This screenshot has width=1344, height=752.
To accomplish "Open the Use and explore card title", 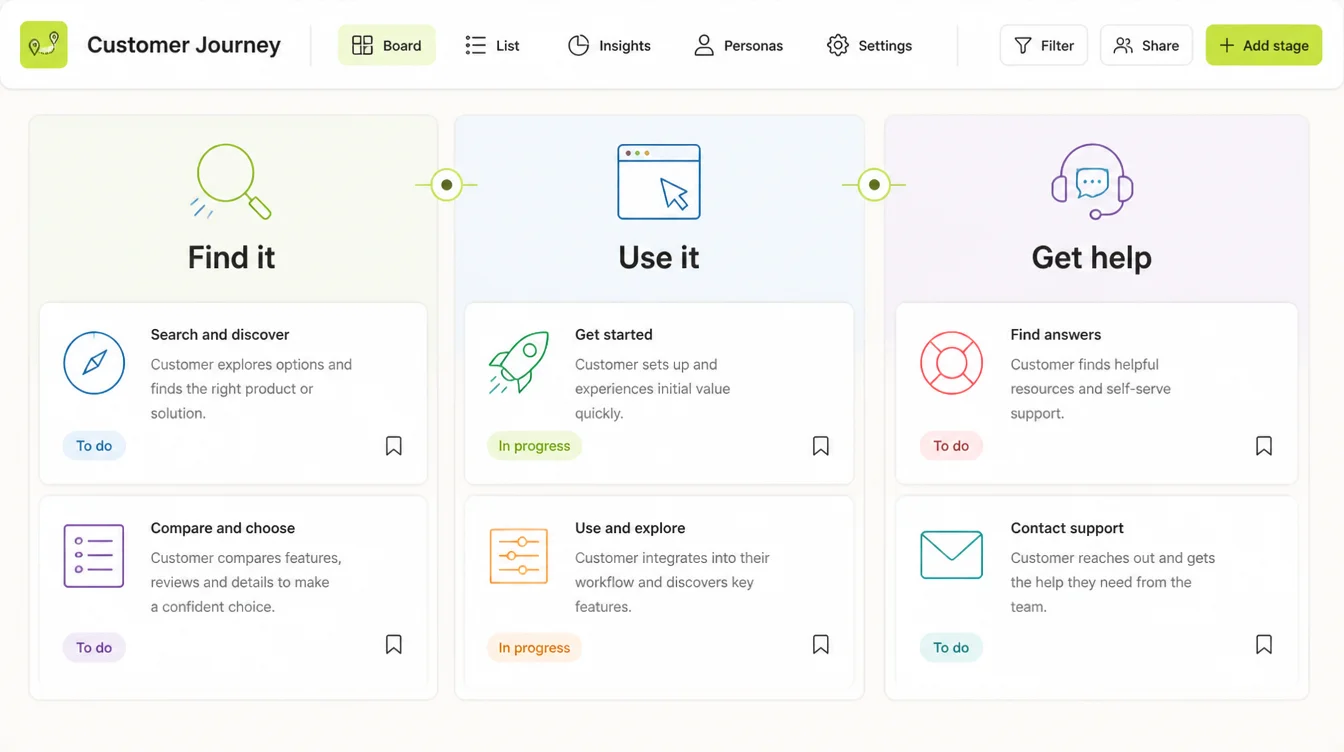I will click(x=630, y=528).
